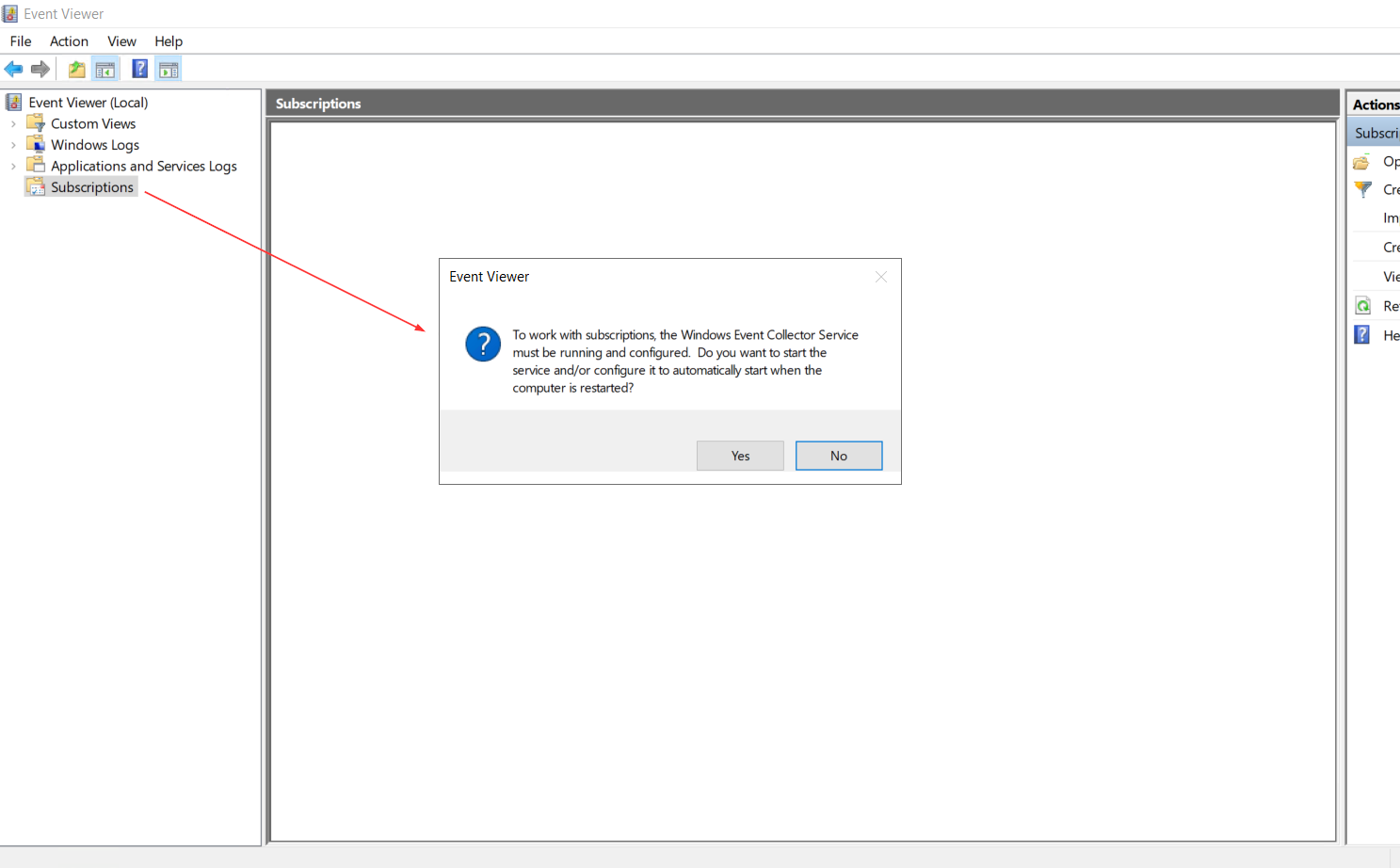Close the Event Viewer dialog with X
The image size is (1400, 868).
(x=881, y=277)
